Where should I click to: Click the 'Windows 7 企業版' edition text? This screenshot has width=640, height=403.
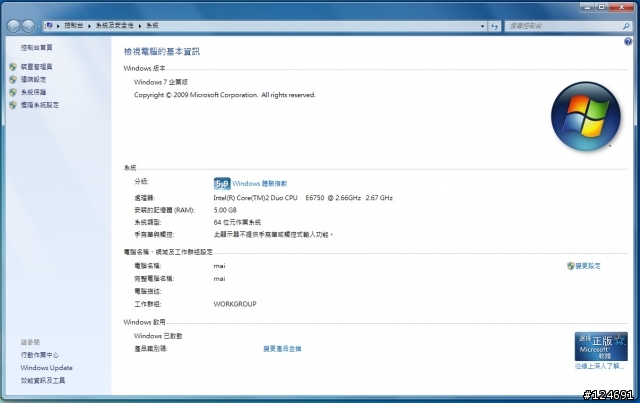(161, 82)
